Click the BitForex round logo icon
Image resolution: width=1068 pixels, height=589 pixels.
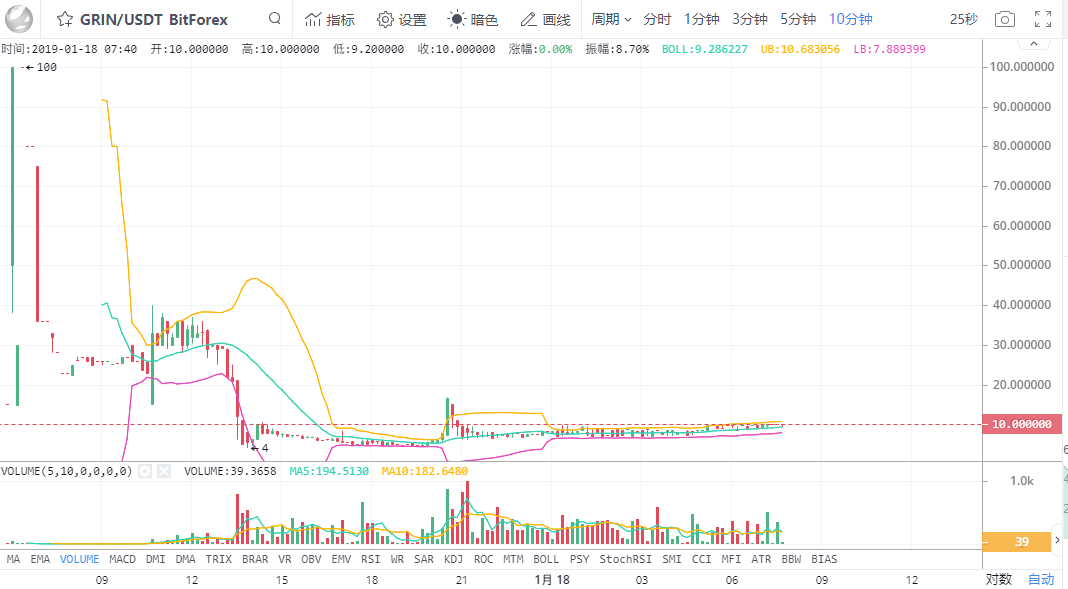18,19
